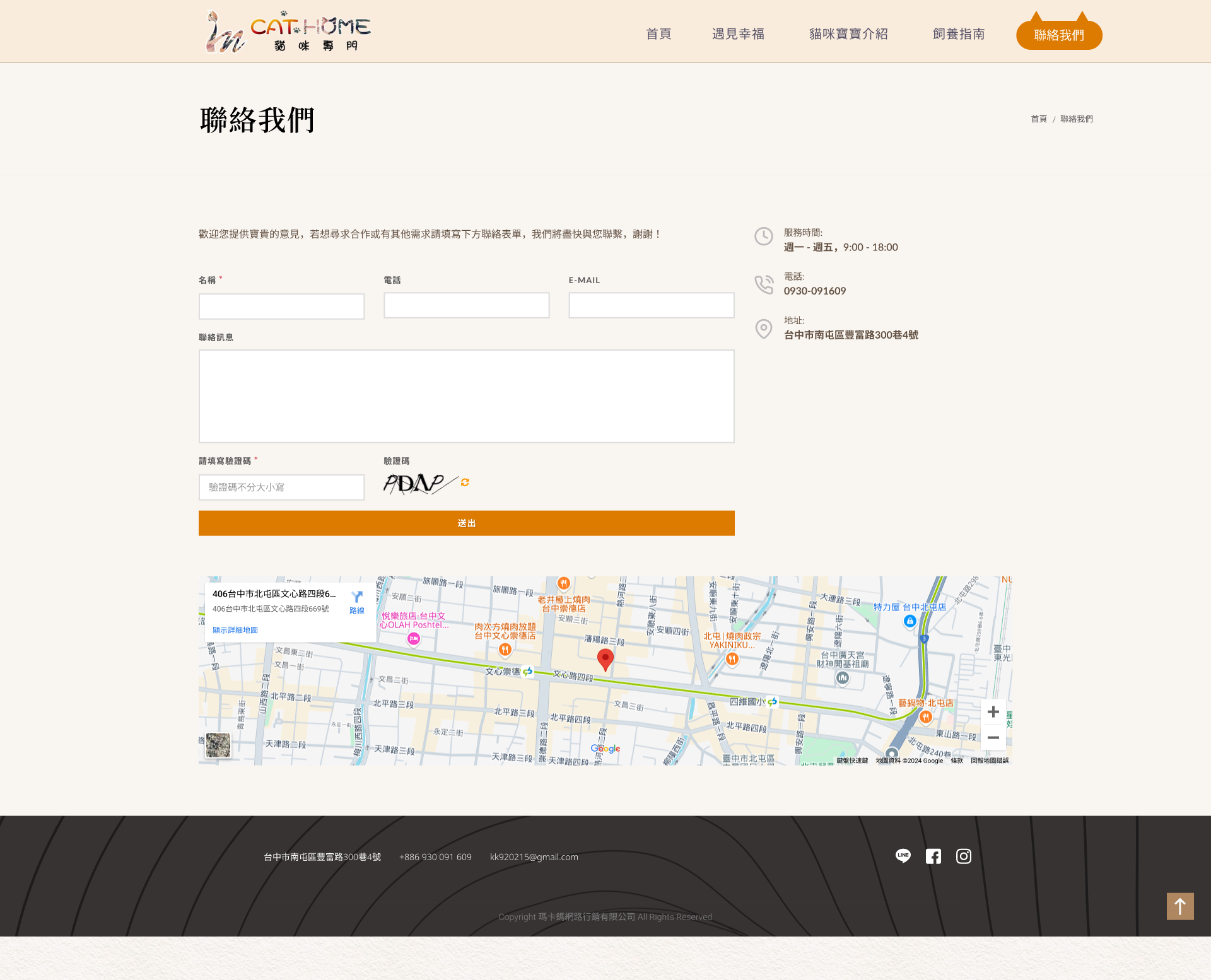
Task: Open the 飼養指南 menu item
Action: click(959, 34)
